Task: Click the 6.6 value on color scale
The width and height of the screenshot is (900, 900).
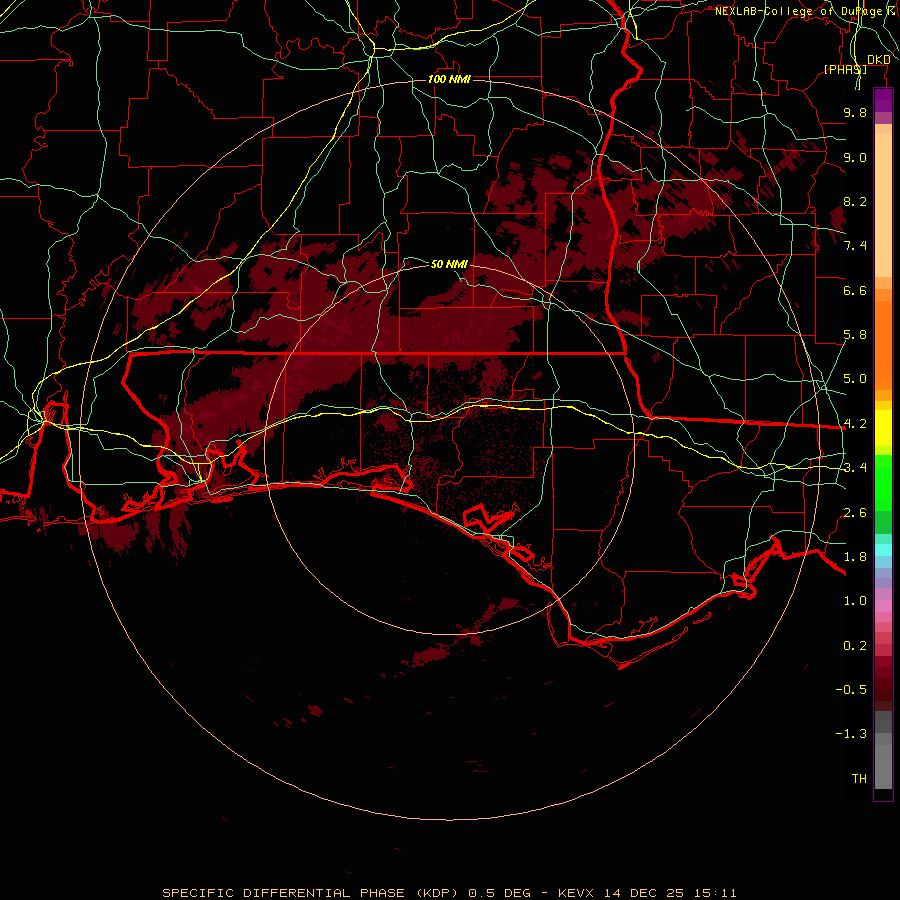Action: 855,290
